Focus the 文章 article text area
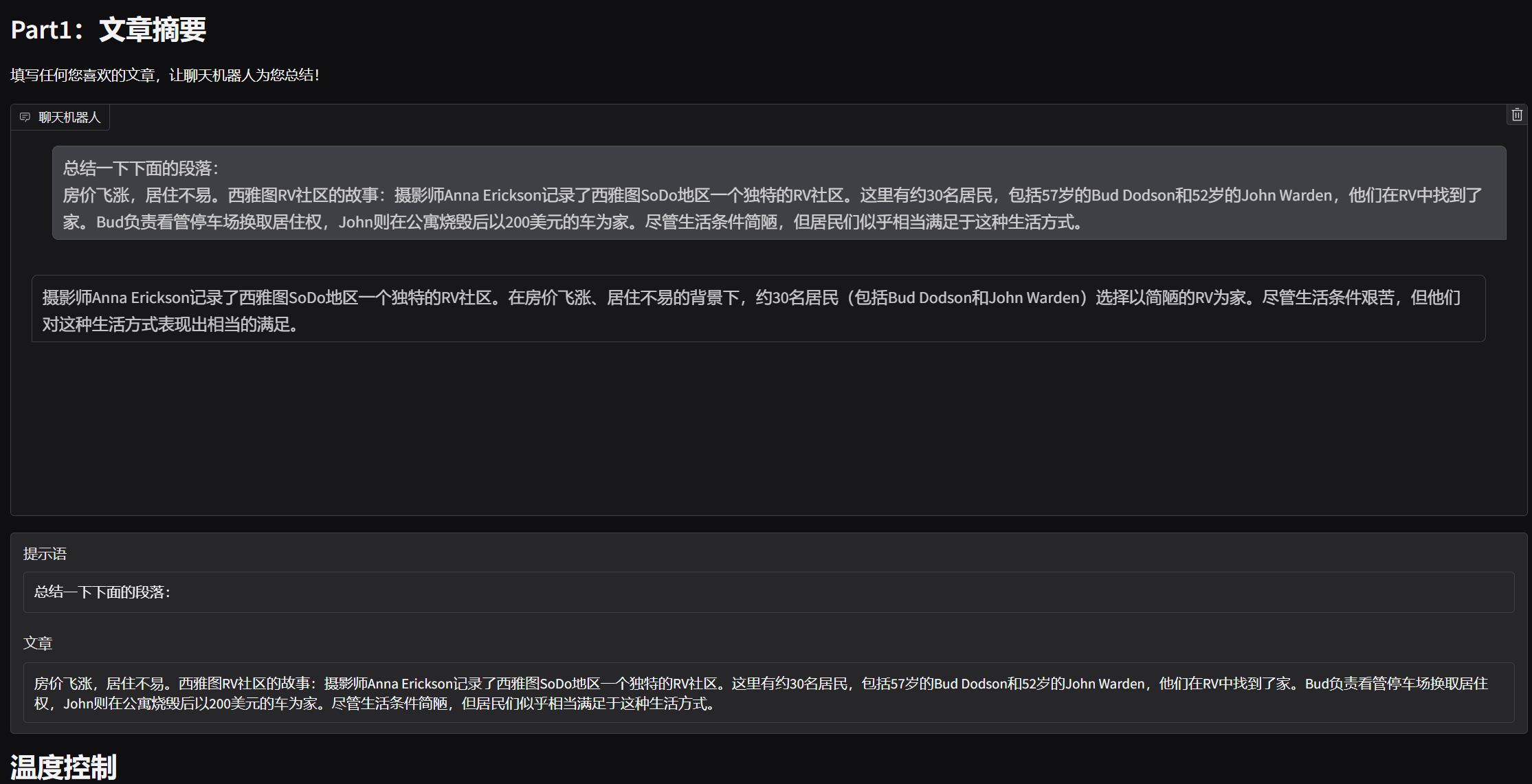The image size is (1532, 784). tap(768, 693)
